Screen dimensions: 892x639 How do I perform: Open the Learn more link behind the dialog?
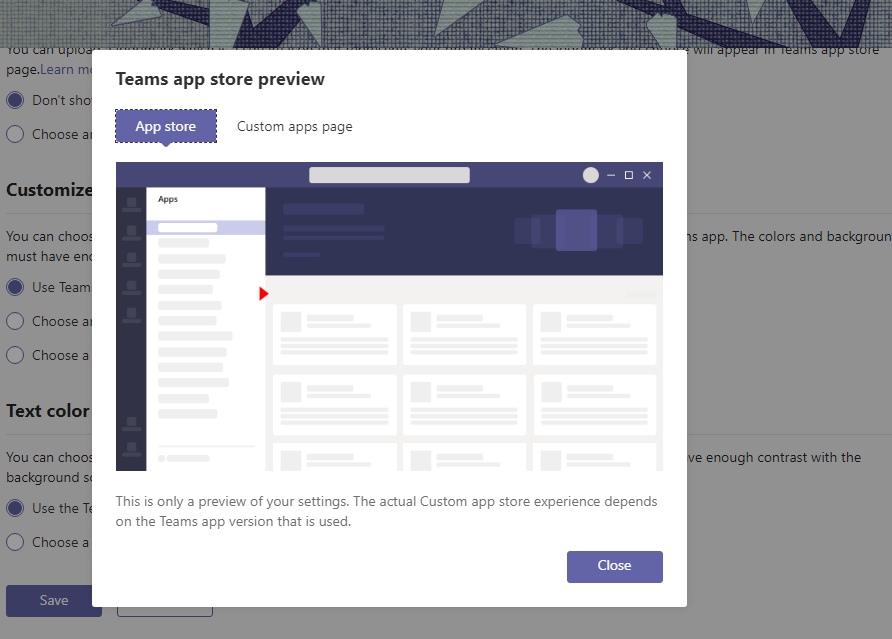[x=65, y=69]
